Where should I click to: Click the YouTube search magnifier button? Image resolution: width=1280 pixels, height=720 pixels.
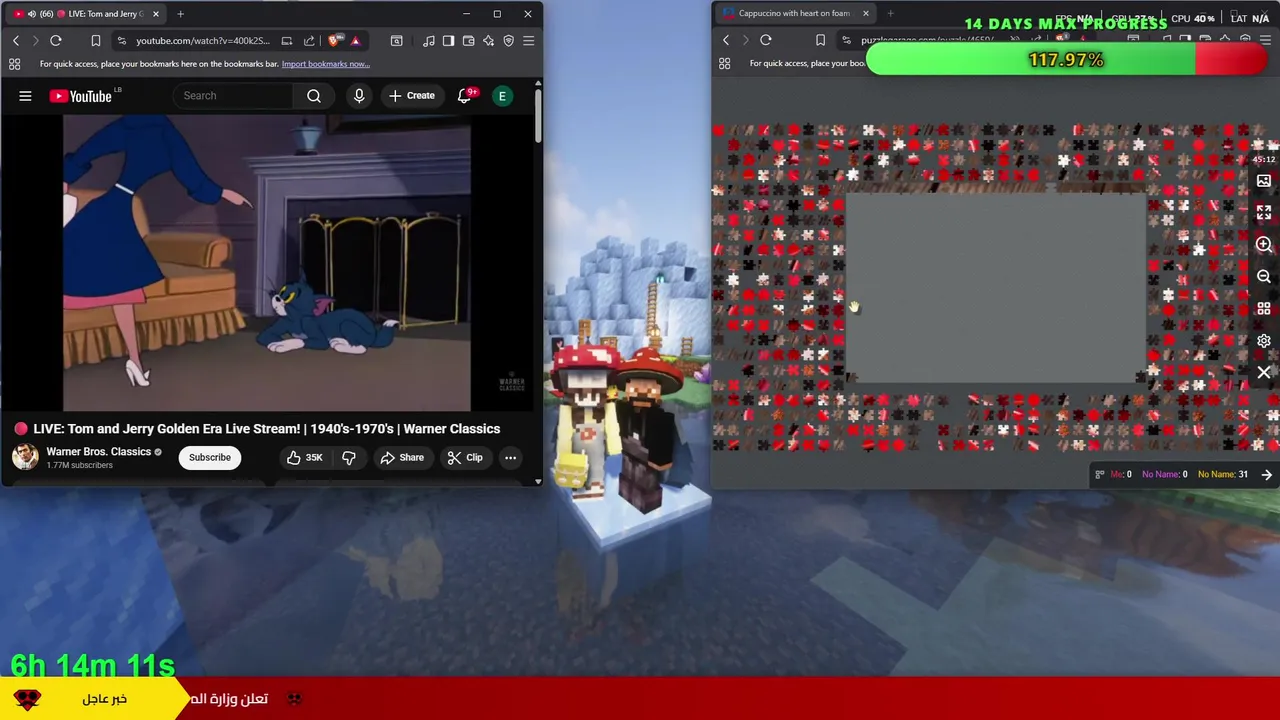314,96
